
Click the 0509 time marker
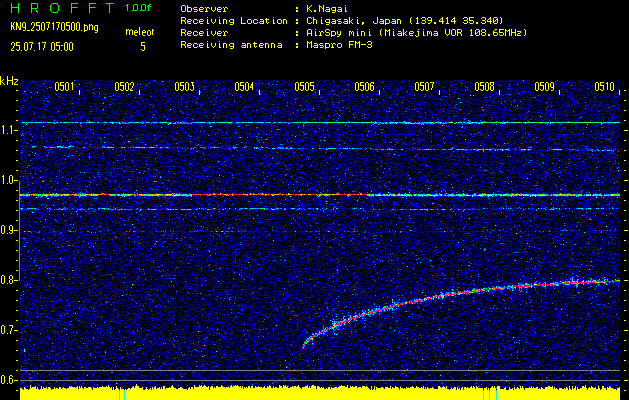click(x=544, y=87)
